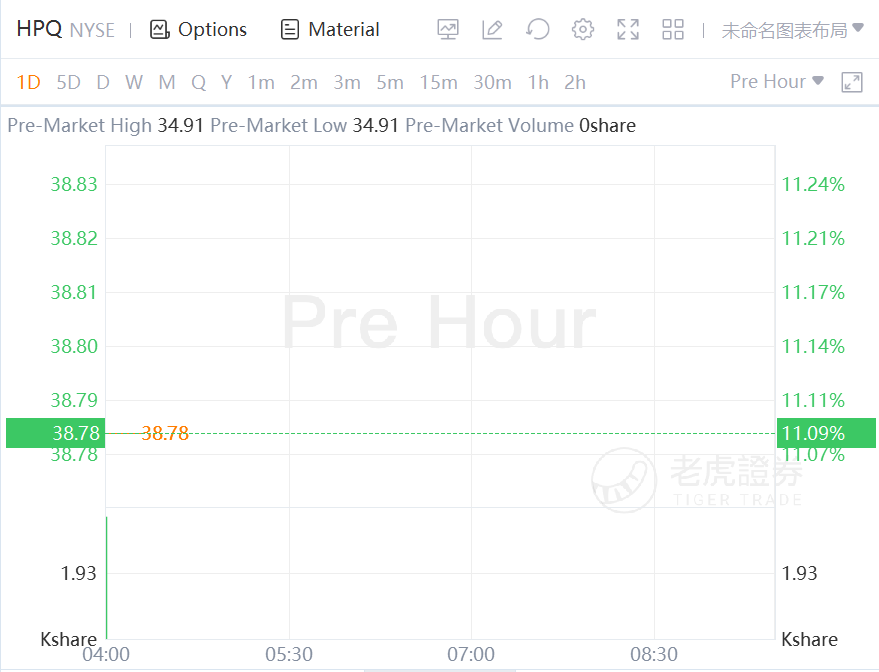Click the Material button
Screen dimensions: 879x672
click(x=330, y=29)
